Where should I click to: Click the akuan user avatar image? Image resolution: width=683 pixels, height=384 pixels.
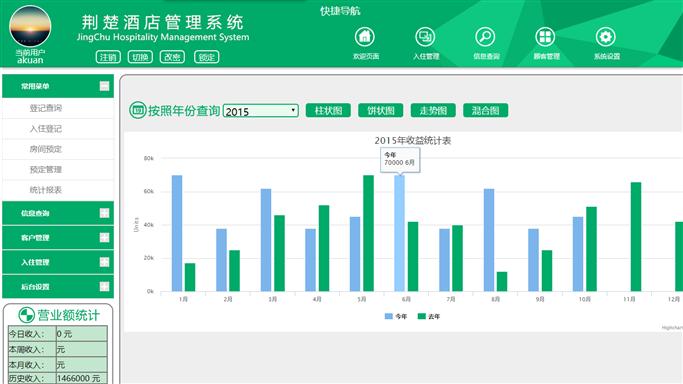click(30, 26)
